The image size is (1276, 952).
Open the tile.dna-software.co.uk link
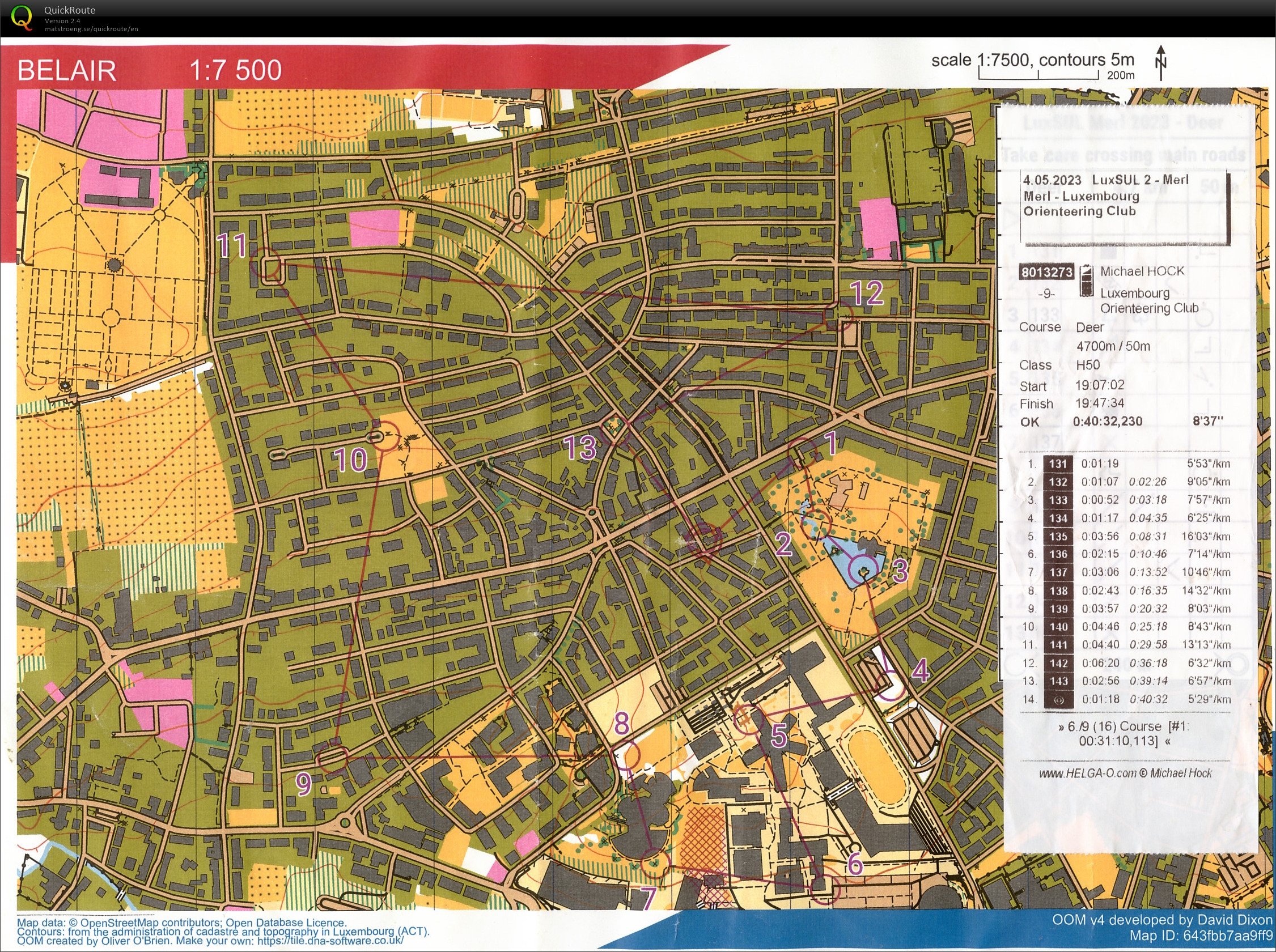pos(330,941)
